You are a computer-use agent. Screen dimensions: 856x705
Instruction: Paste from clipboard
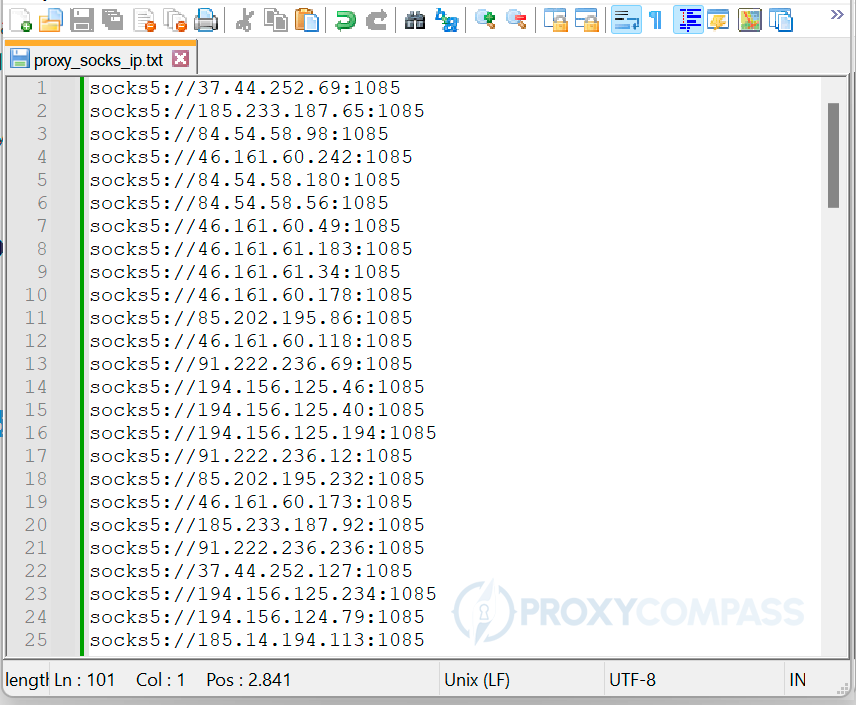(307, 20)
